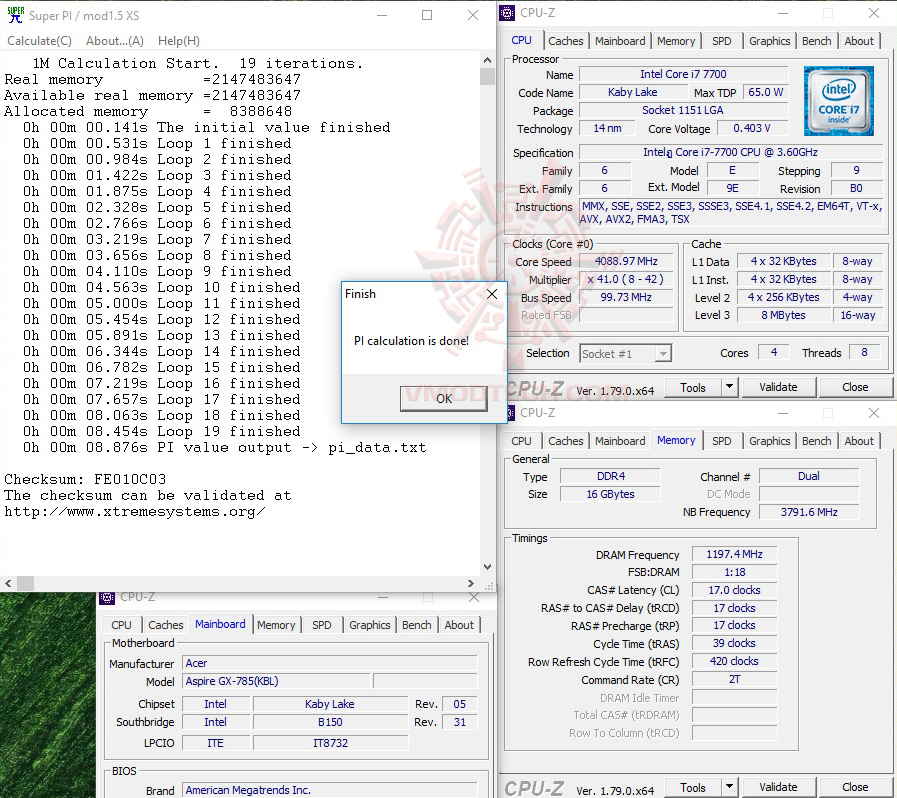Switch to Bench tab in top CPU-Z window
The image size is (897, 798).
(816, 41)
